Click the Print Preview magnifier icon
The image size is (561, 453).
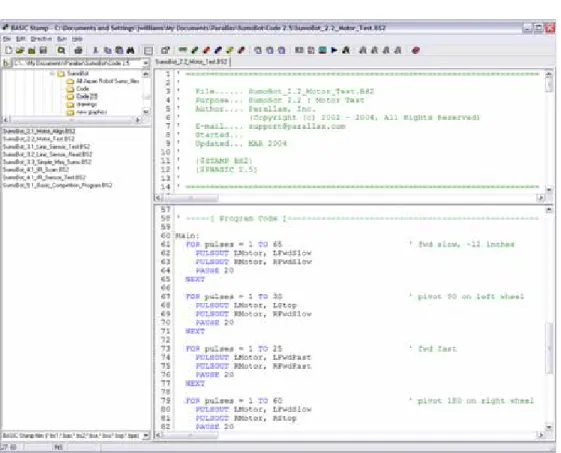pyautogui.click(x=62, y=50)
